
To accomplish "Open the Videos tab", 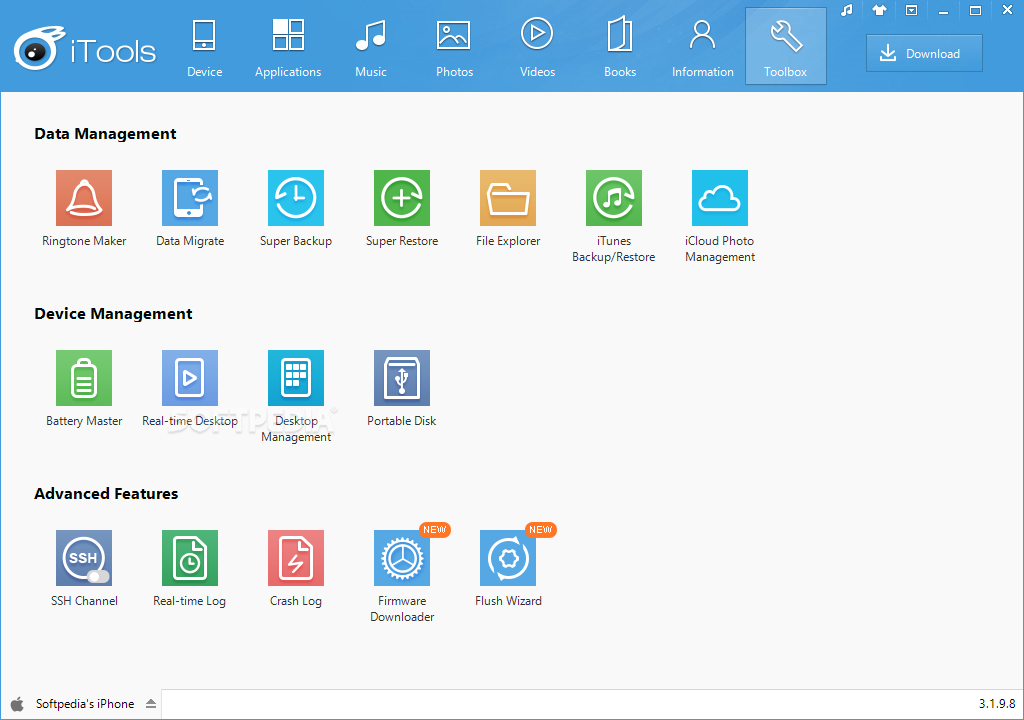I will [537, 47].
